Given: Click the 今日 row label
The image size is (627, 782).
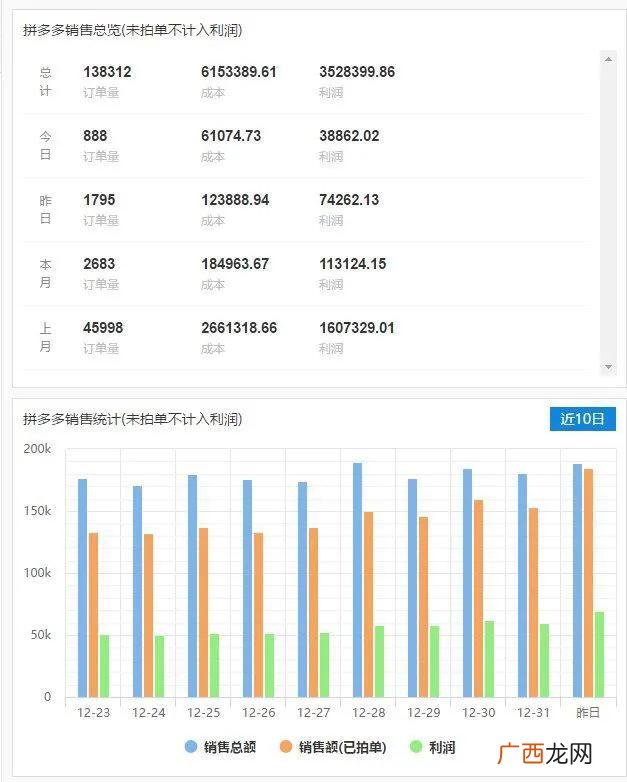Looking at the screenshot, I should tap(45, 146).
